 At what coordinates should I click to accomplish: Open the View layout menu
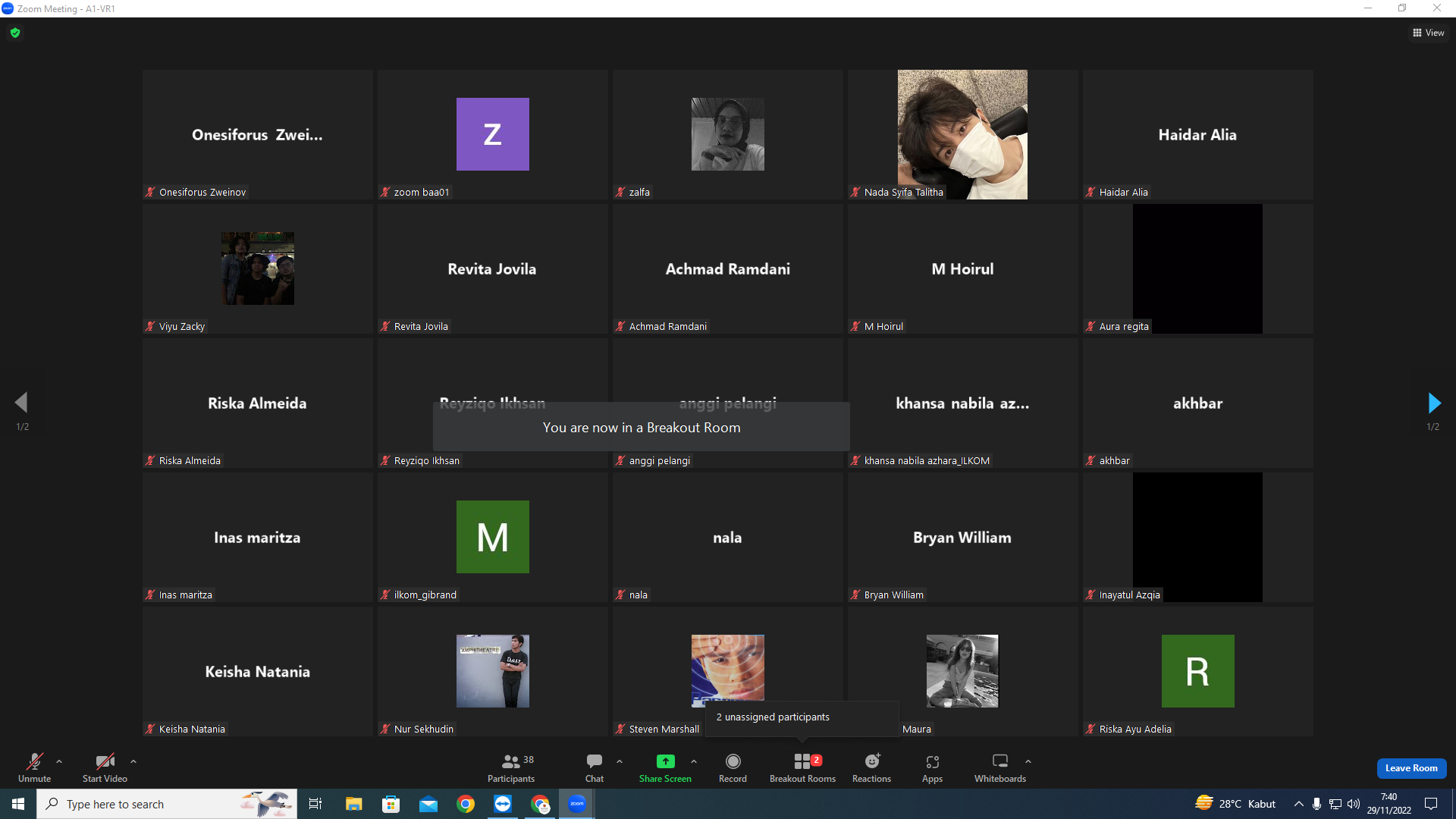1429,33
